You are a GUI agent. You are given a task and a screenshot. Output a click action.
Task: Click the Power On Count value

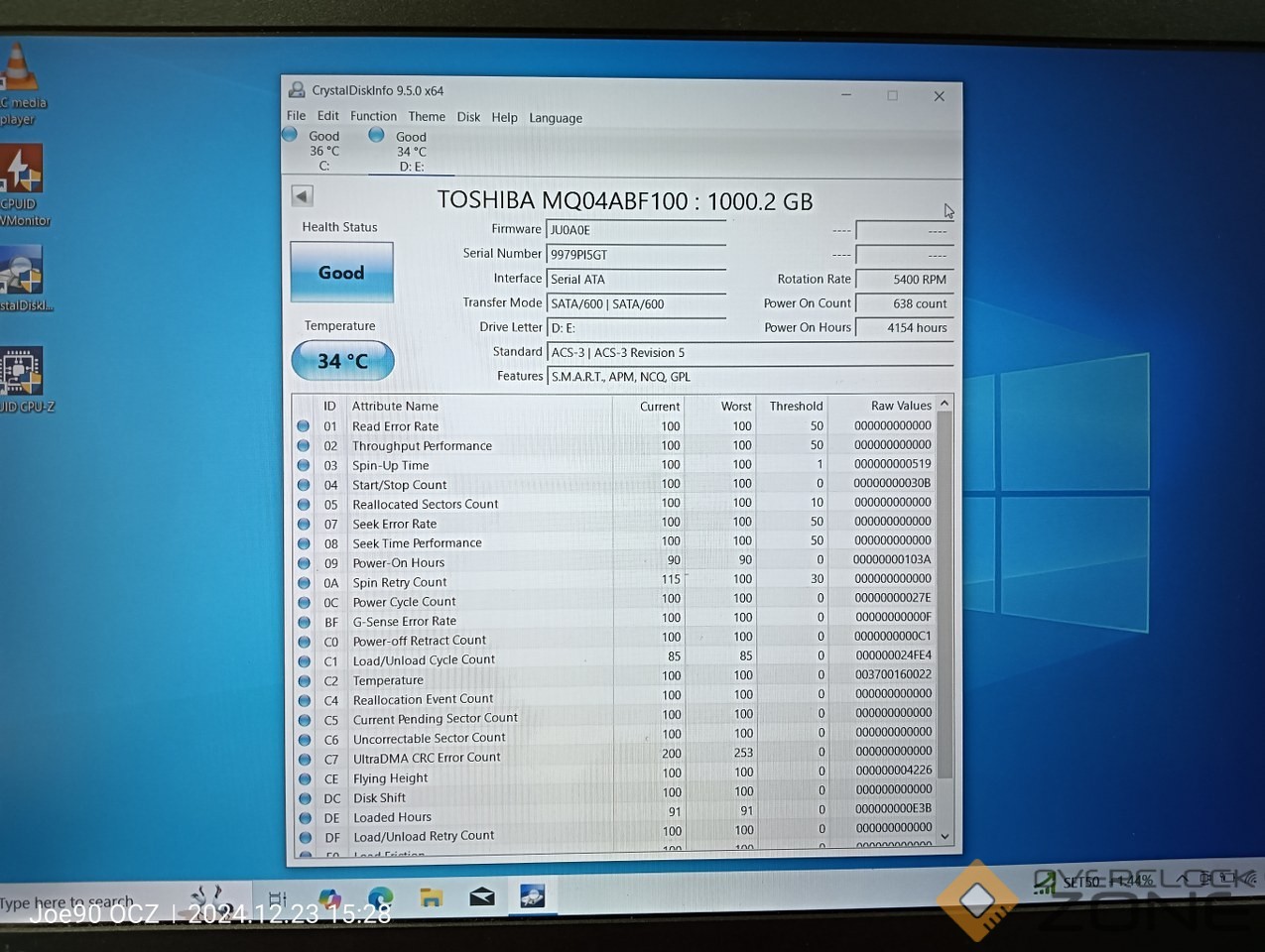pyautogui.click(x=905, y=303)
